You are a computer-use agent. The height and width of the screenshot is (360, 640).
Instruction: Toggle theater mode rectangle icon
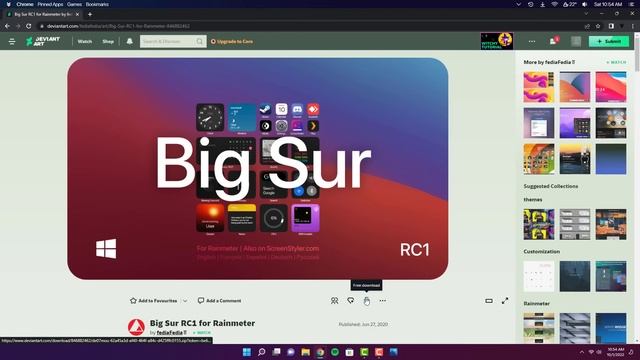pyautogui.click(x=489, y=301)
